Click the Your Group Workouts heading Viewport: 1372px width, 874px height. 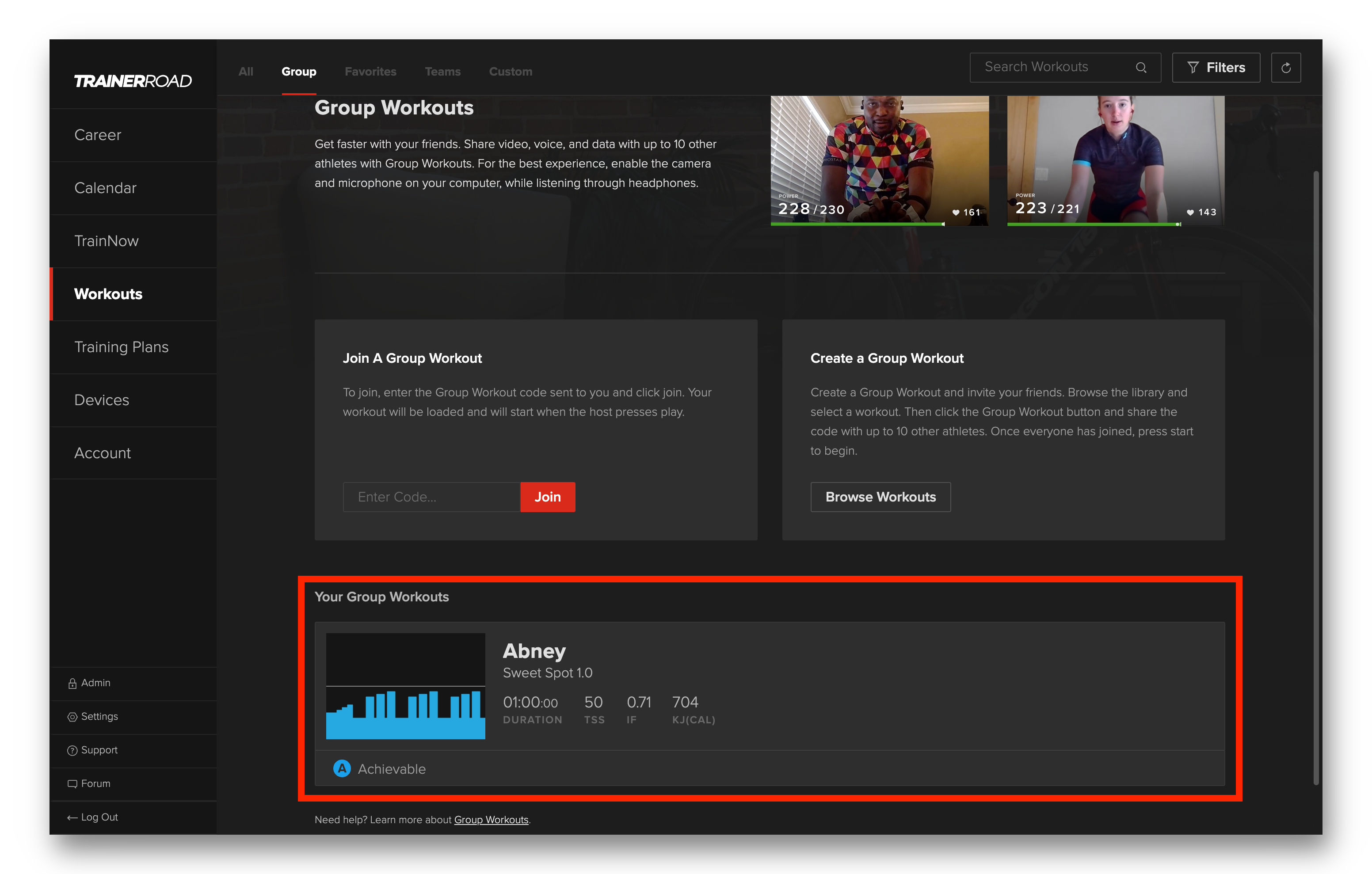(382, 597)
